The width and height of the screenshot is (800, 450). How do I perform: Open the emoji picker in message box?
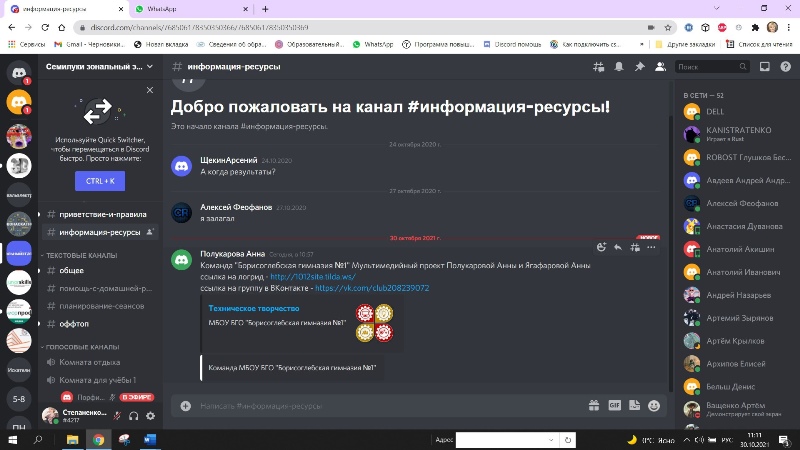pos(654,406)
